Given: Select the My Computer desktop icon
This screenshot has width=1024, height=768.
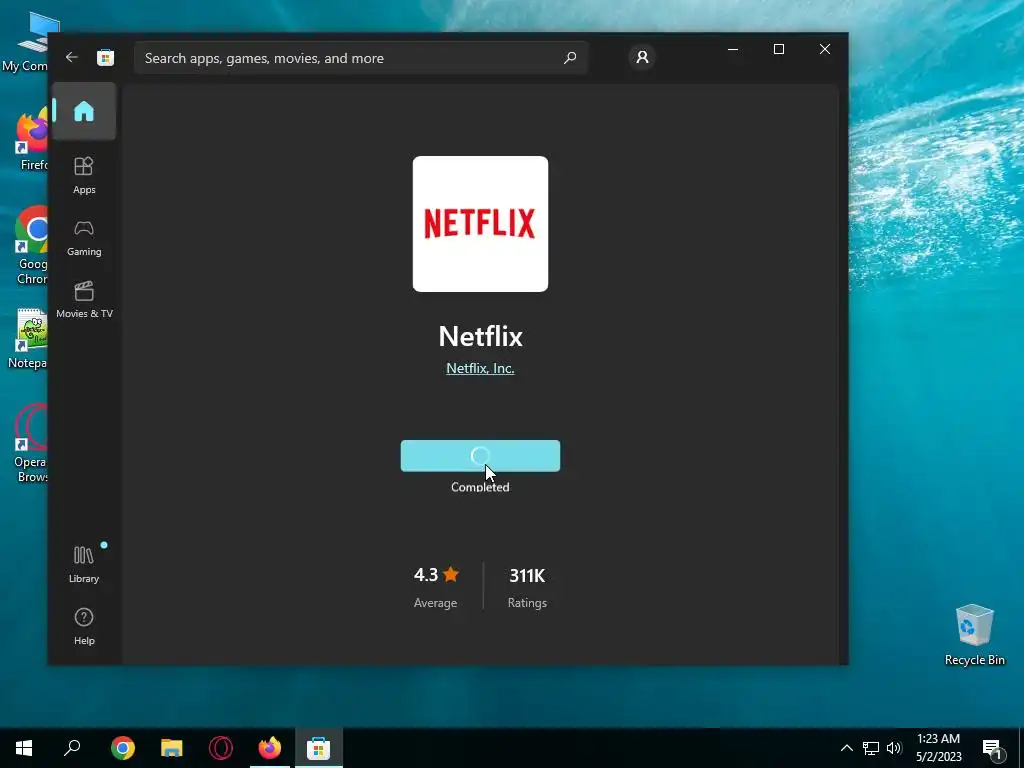Looking at the screenshot, I should [26, 42].
